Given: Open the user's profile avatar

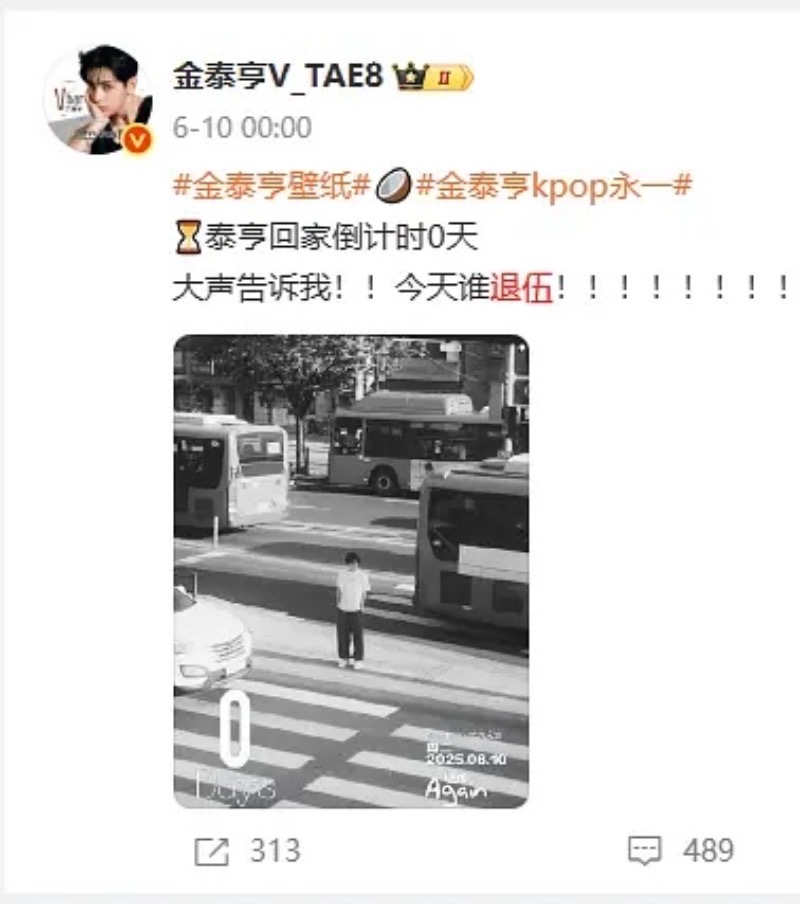Looking at the screenshot, I should coord(98,99).
